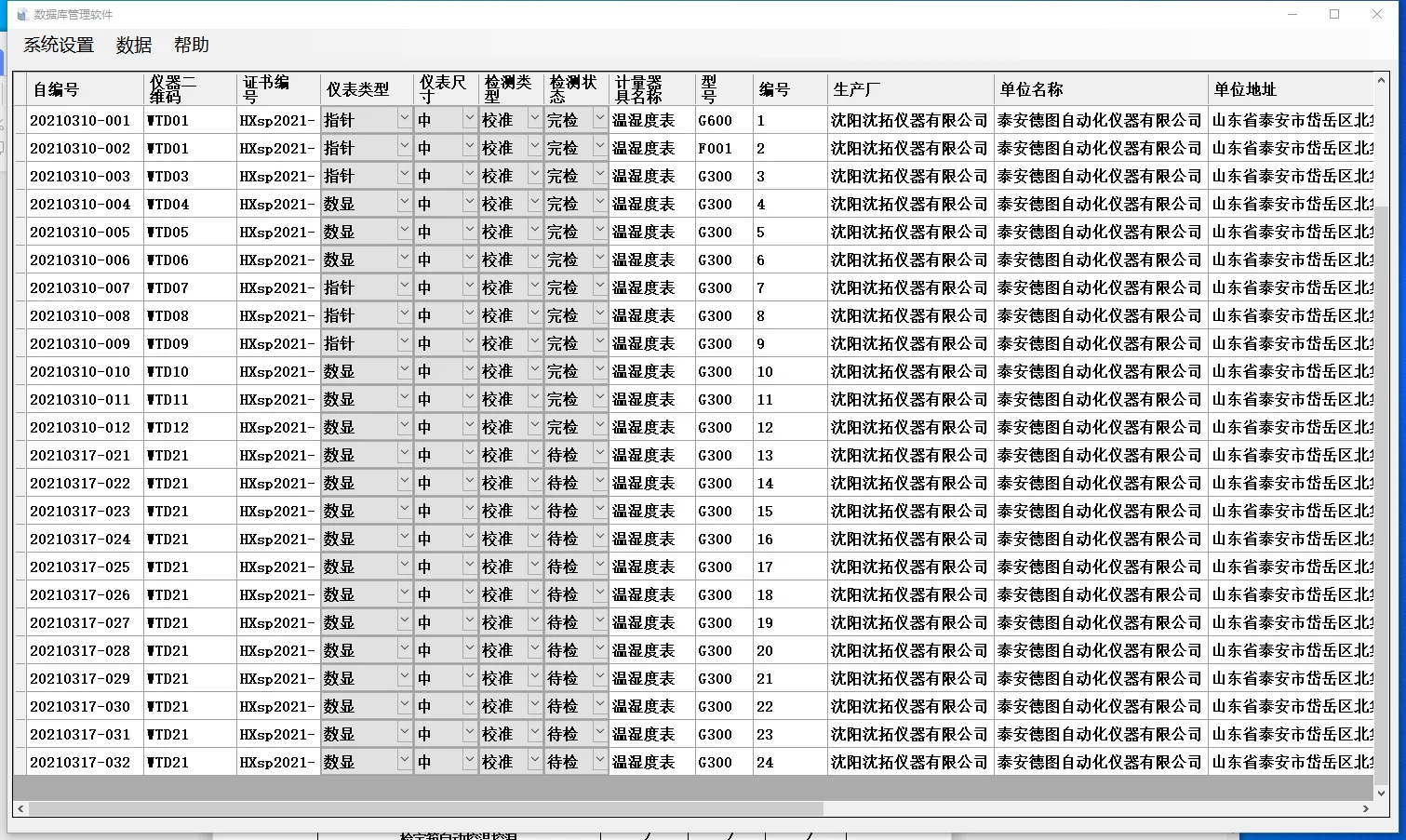The width and height of the screenshot is (1406, 840).
Task: Select the F001 型号 cell
Action: coord(724,148)
